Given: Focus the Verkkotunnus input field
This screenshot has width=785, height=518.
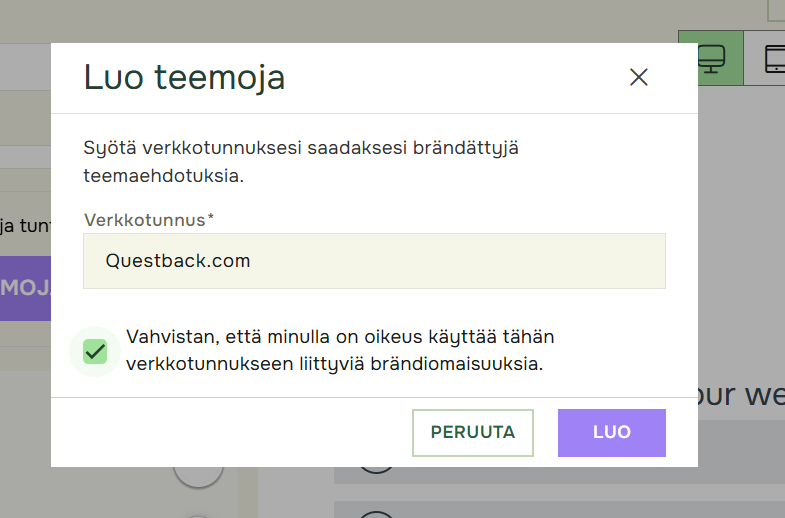Looking at the screenshot, I should pos(374,261).
